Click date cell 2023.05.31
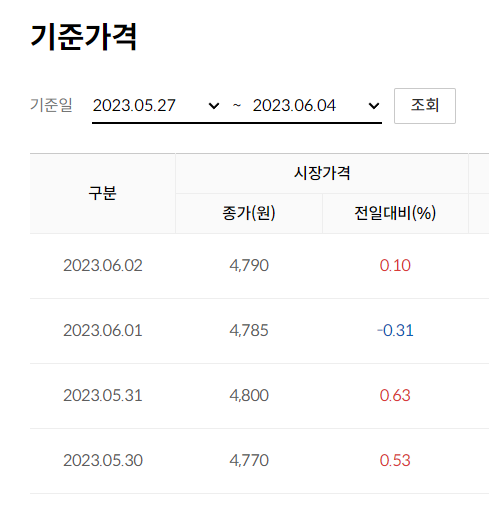The height and width of the screenshot is (506, 489). [x=103, y=396]
